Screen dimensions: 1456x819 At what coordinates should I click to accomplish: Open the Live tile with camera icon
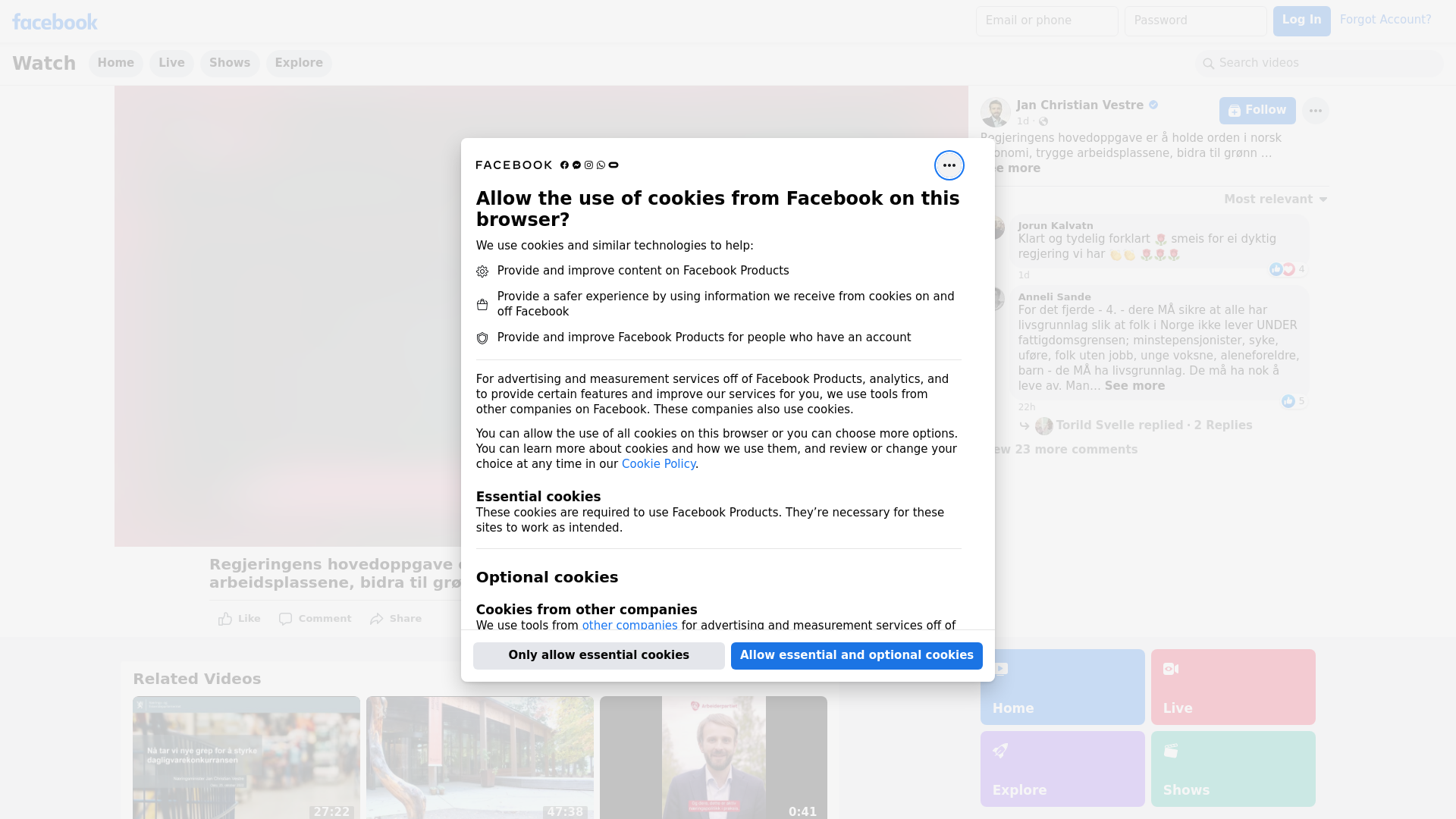[1233, 687]
